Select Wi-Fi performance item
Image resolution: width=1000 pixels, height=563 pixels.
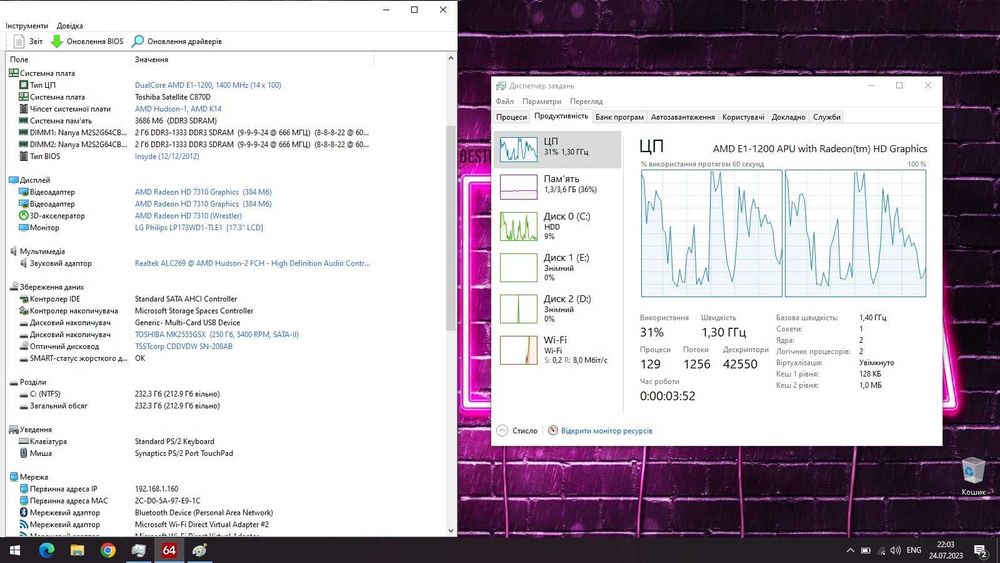(x=558, y=350)
